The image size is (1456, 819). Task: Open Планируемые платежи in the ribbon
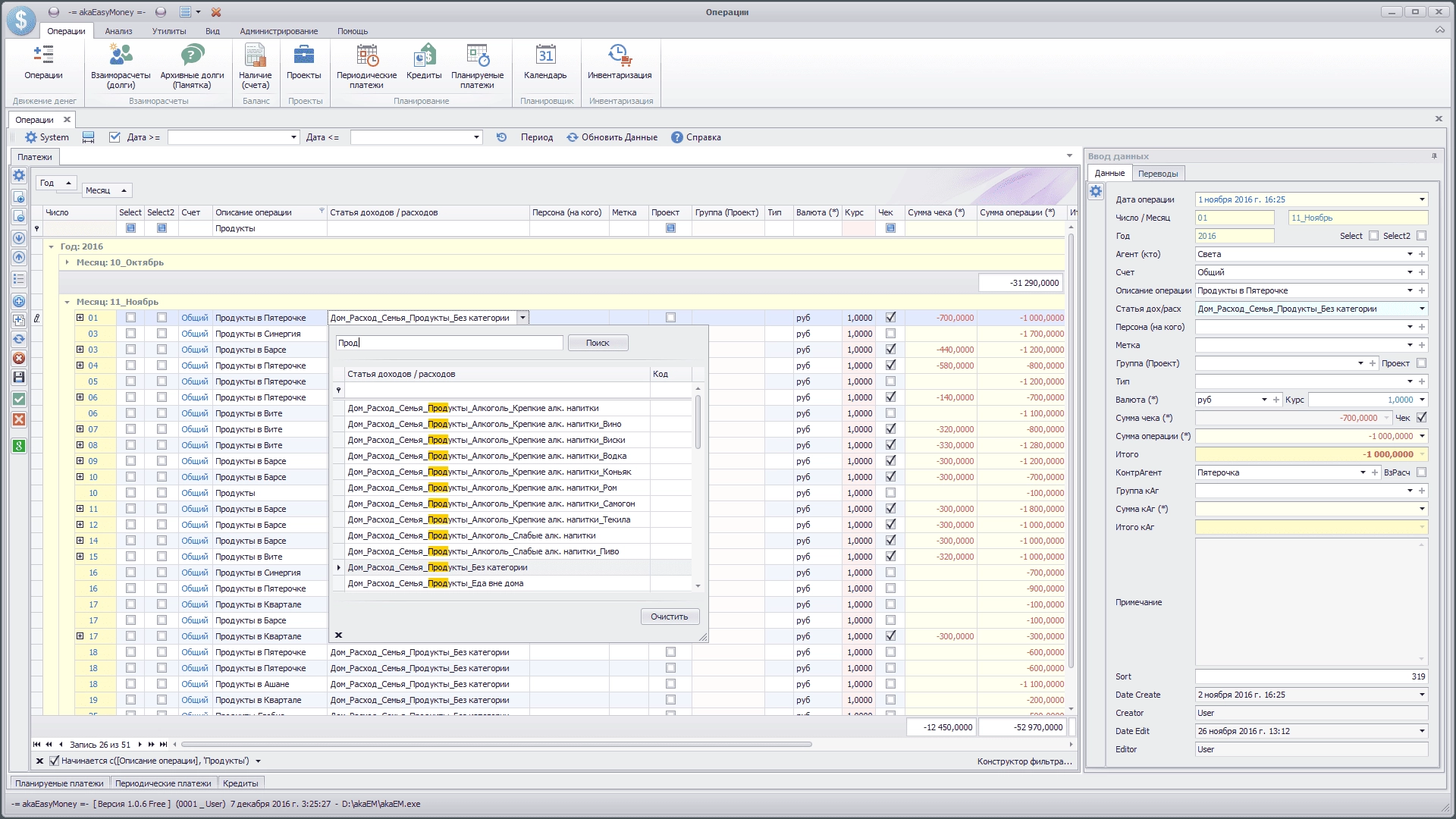tap(477, 67)
